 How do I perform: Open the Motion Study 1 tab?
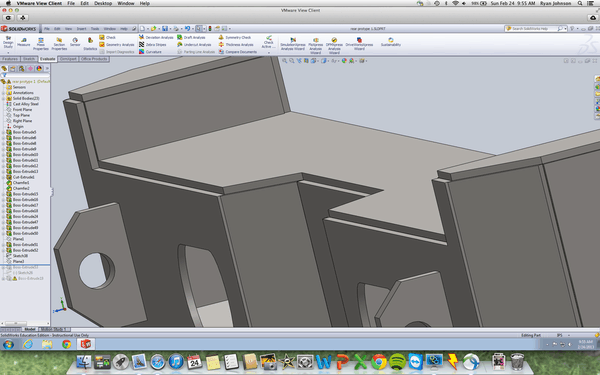click(x=54, y=329)
